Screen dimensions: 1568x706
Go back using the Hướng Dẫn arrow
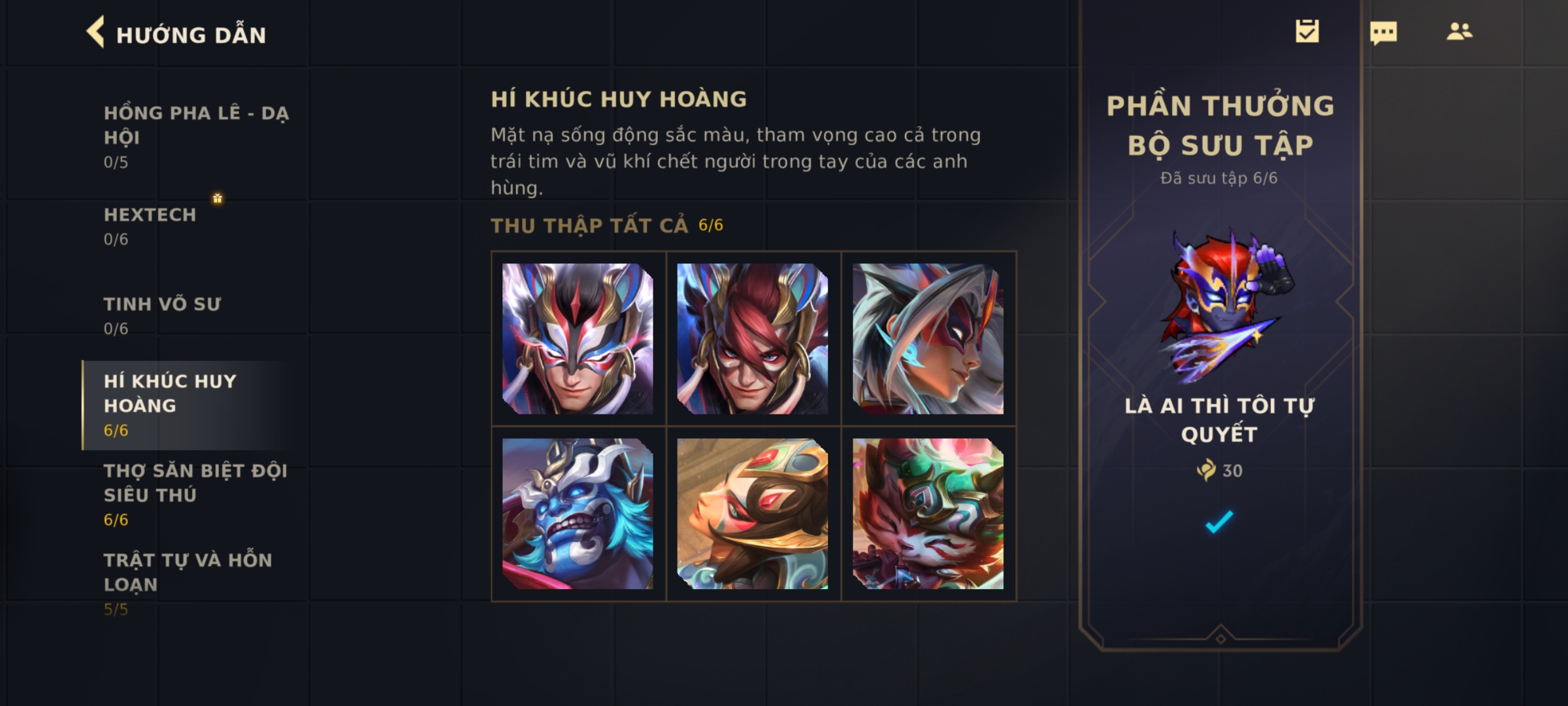coord(95,33)
